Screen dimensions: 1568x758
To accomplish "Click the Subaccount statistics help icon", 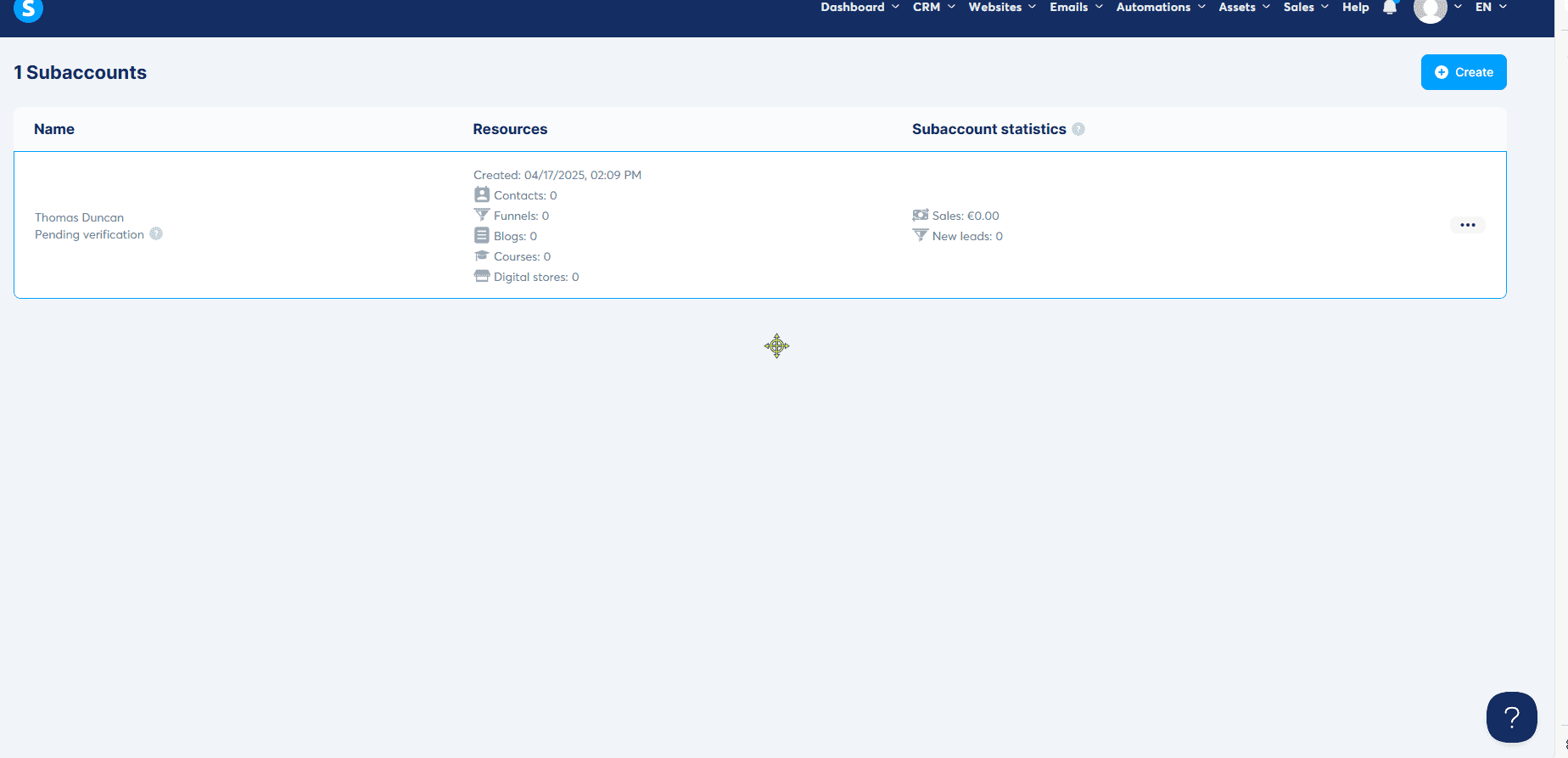I will [1078, 129].
